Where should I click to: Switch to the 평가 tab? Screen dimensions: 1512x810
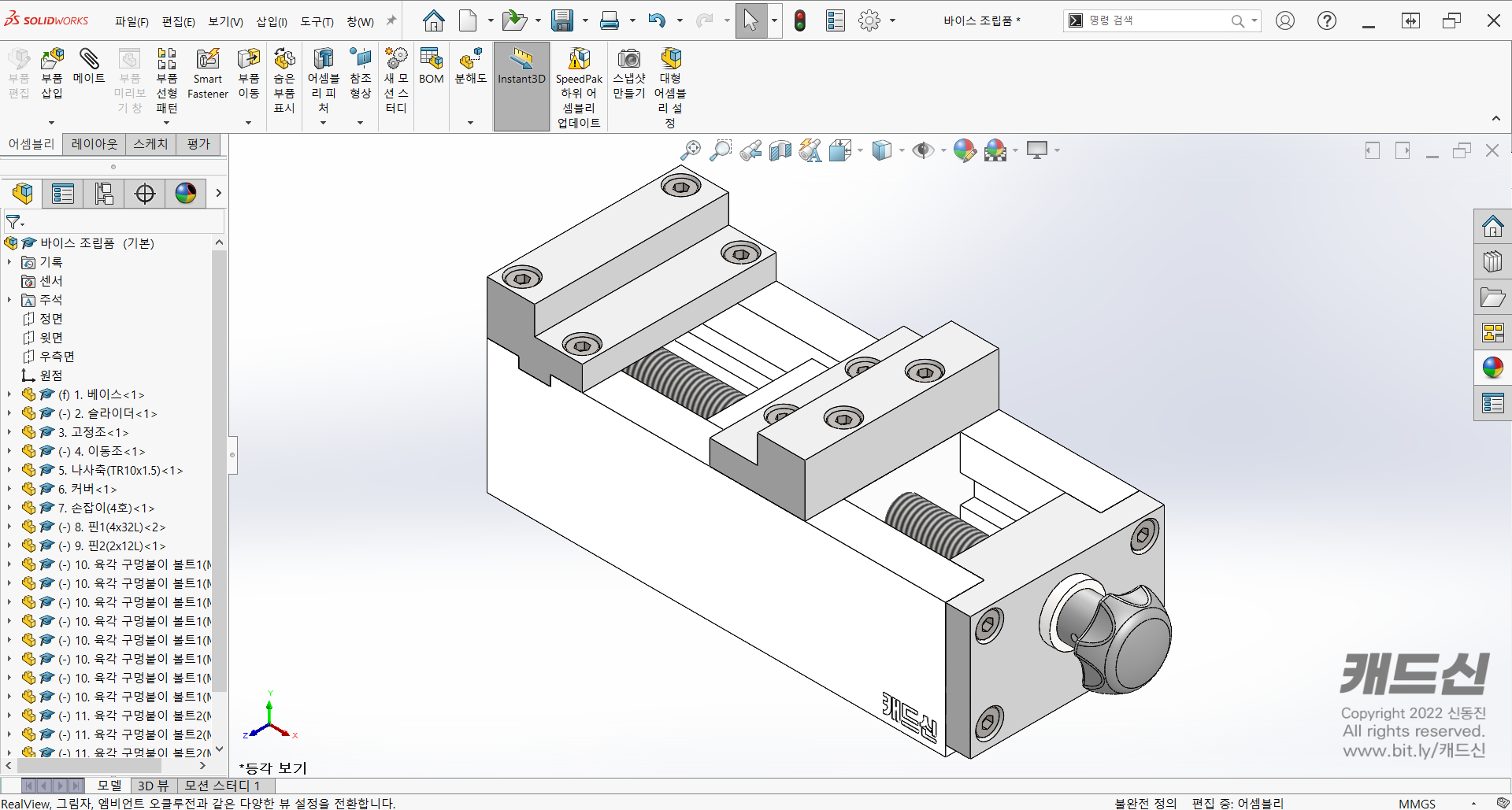[x=198, y=144]
